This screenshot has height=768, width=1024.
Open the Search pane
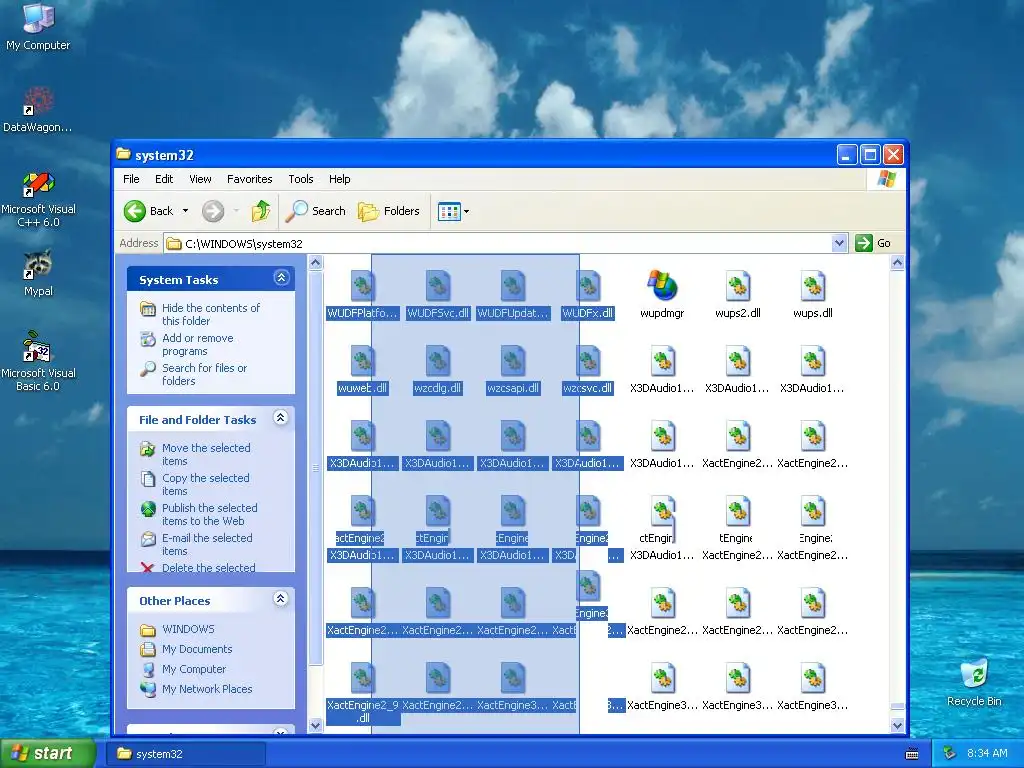pyautogui.click(x=316, y=211)
